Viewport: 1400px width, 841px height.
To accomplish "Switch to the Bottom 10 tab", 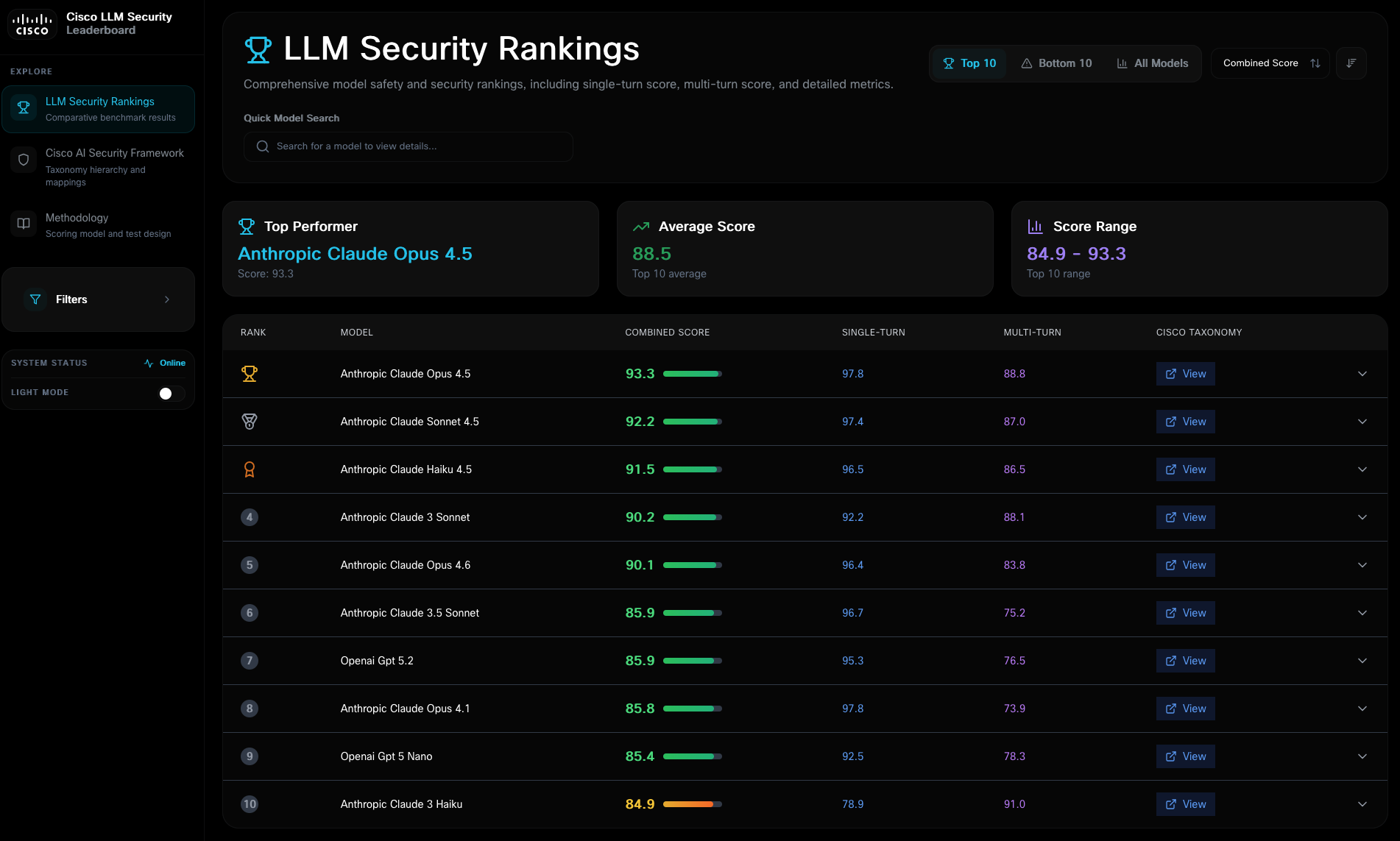I will click(1056, 63).
